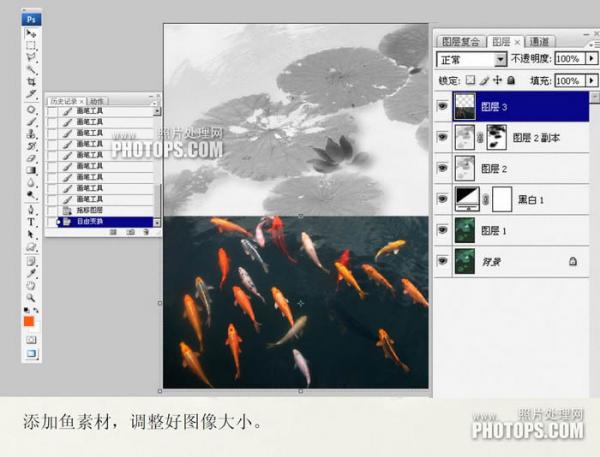Viewport: 600px width, 457px height.
Task: Select the Crop tool
Action: [x=31, y=81]
